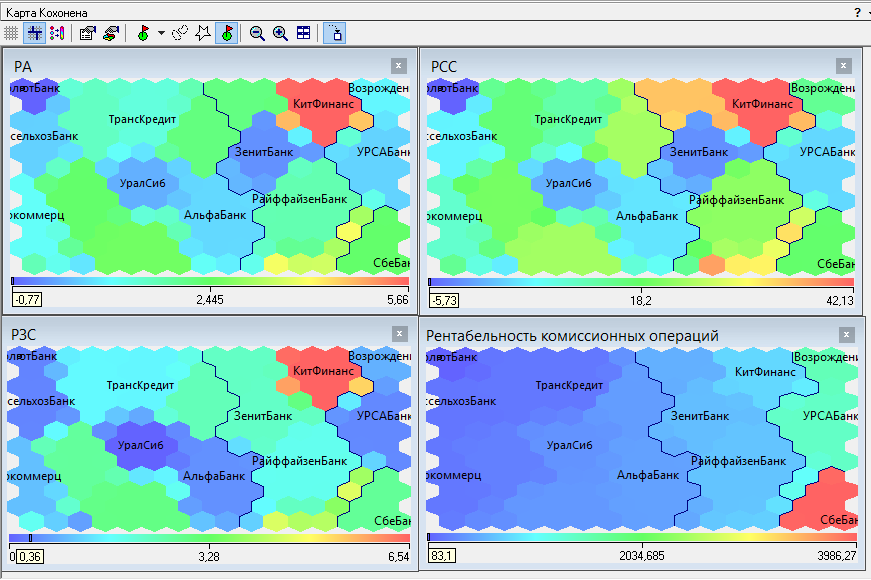Select ТрансКредит cell on PCC map
The height and width of the screenshot is (580, 871).
(x=568, y=119)
